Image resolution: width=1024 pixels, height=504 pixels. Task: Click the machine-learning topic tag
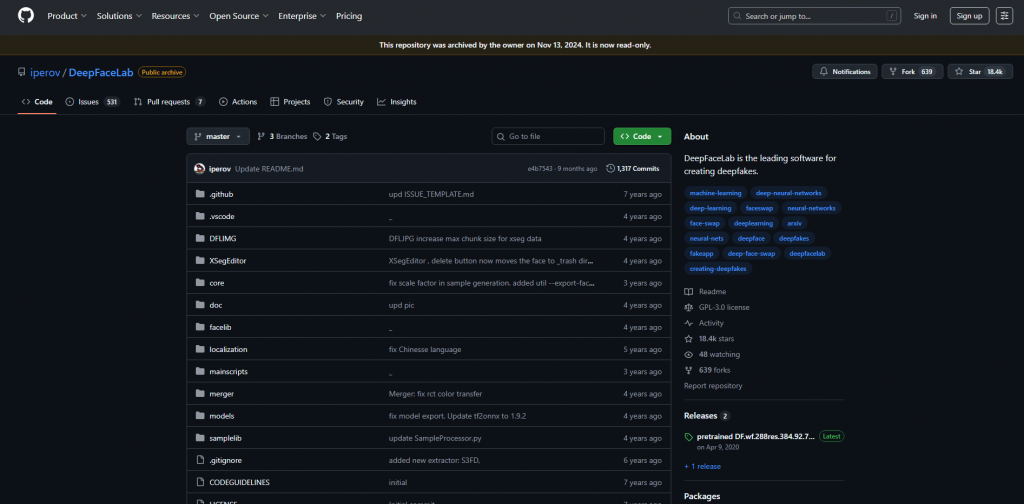[x=715, y=193]
